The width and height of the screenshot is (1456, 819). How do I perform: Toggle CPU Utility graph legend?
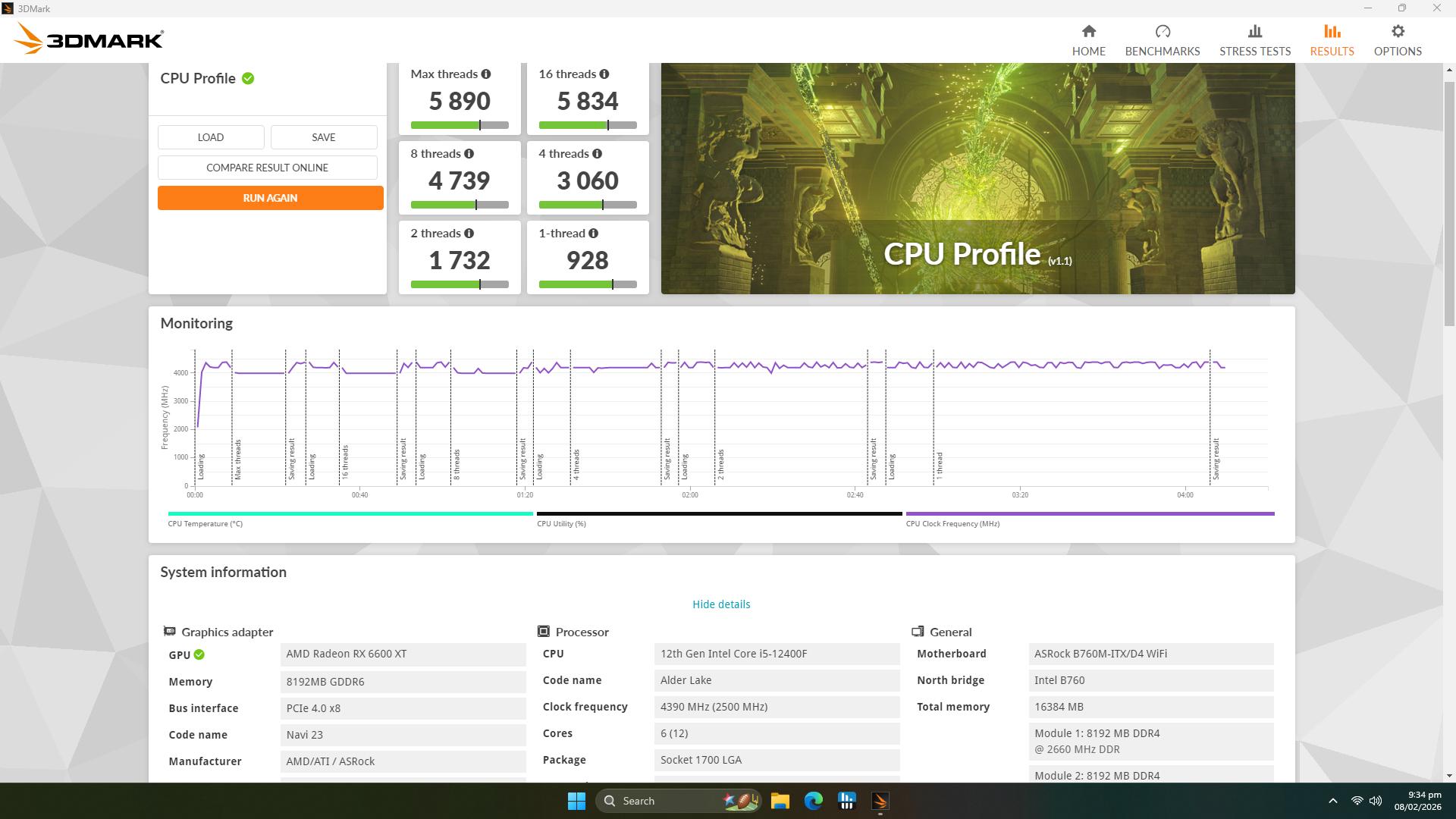[x=719, y=519]
